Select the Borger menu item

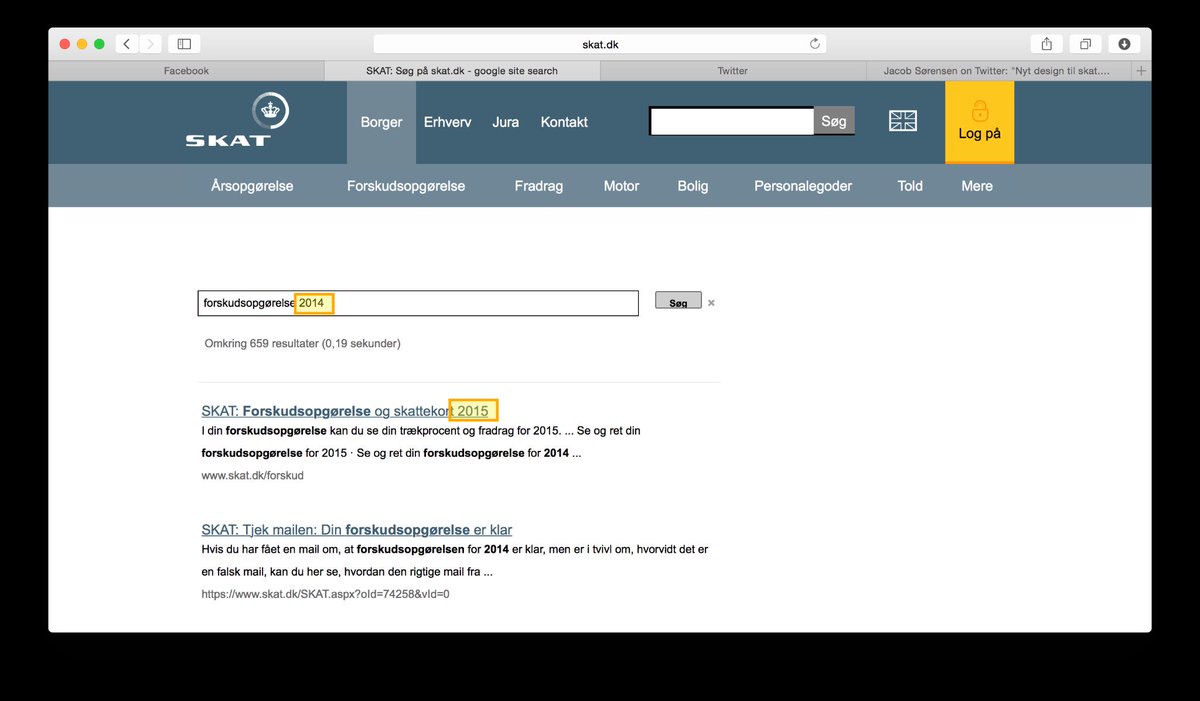[381, 122]
